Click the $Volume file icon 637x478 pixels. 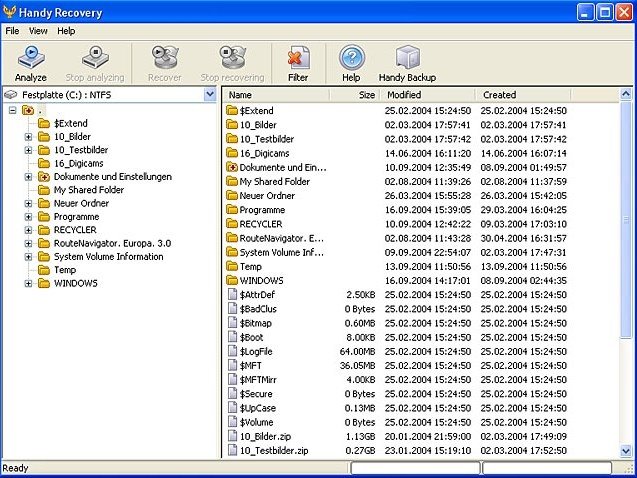pos(232,422)
